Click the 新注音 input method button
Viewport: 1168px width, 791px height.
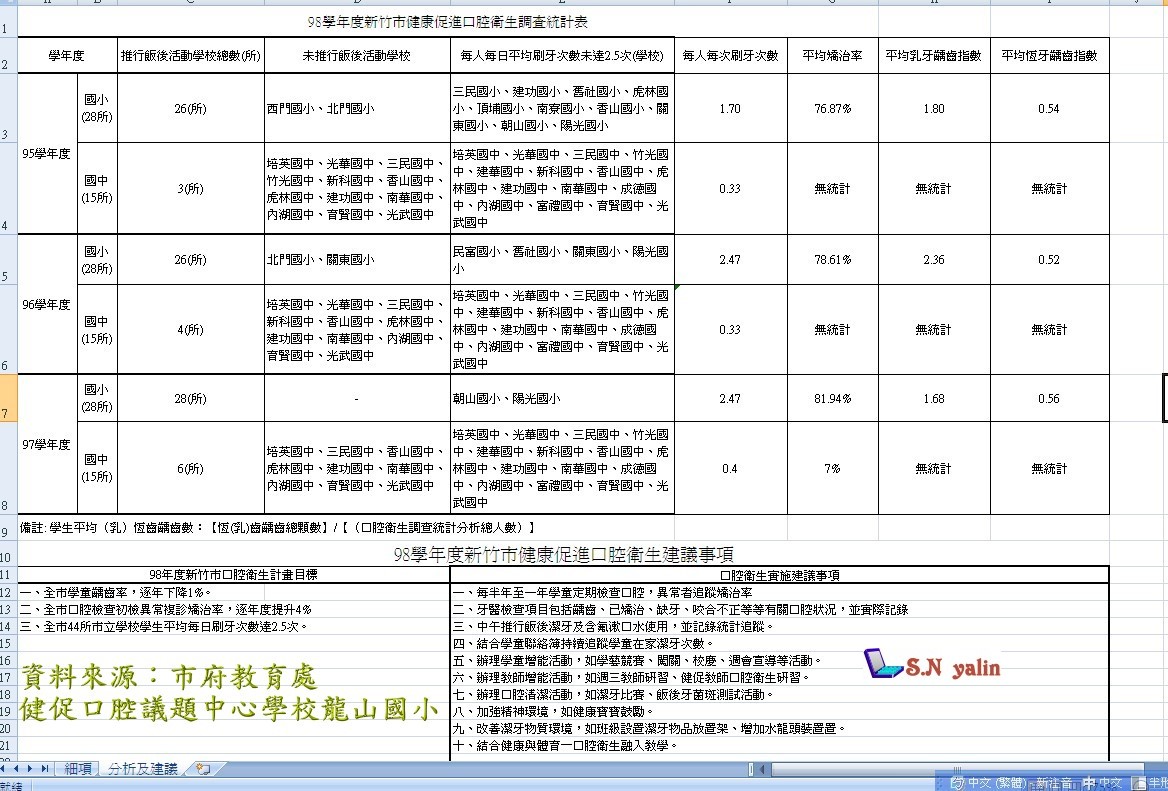1054,784
